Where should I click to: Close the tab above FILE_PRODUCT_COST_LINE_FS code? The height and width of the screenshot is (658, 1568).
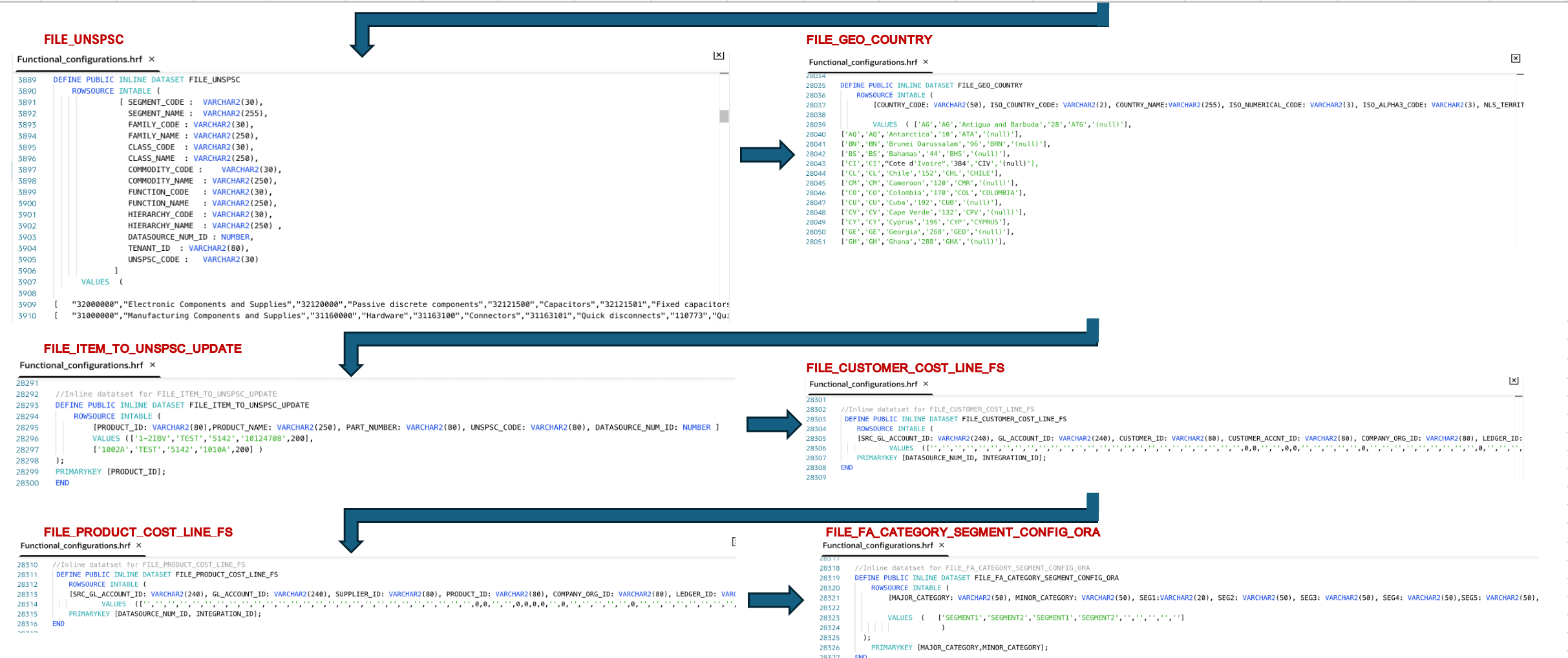pyautogui.click(x=139, y=546)
